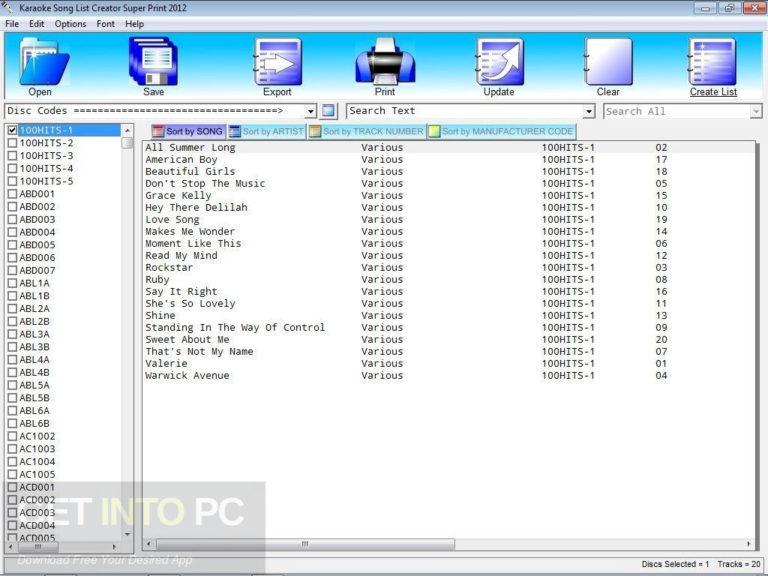768x576 pixels.
Task: Click inside the Search Text field
Action: tap(465, 111)
